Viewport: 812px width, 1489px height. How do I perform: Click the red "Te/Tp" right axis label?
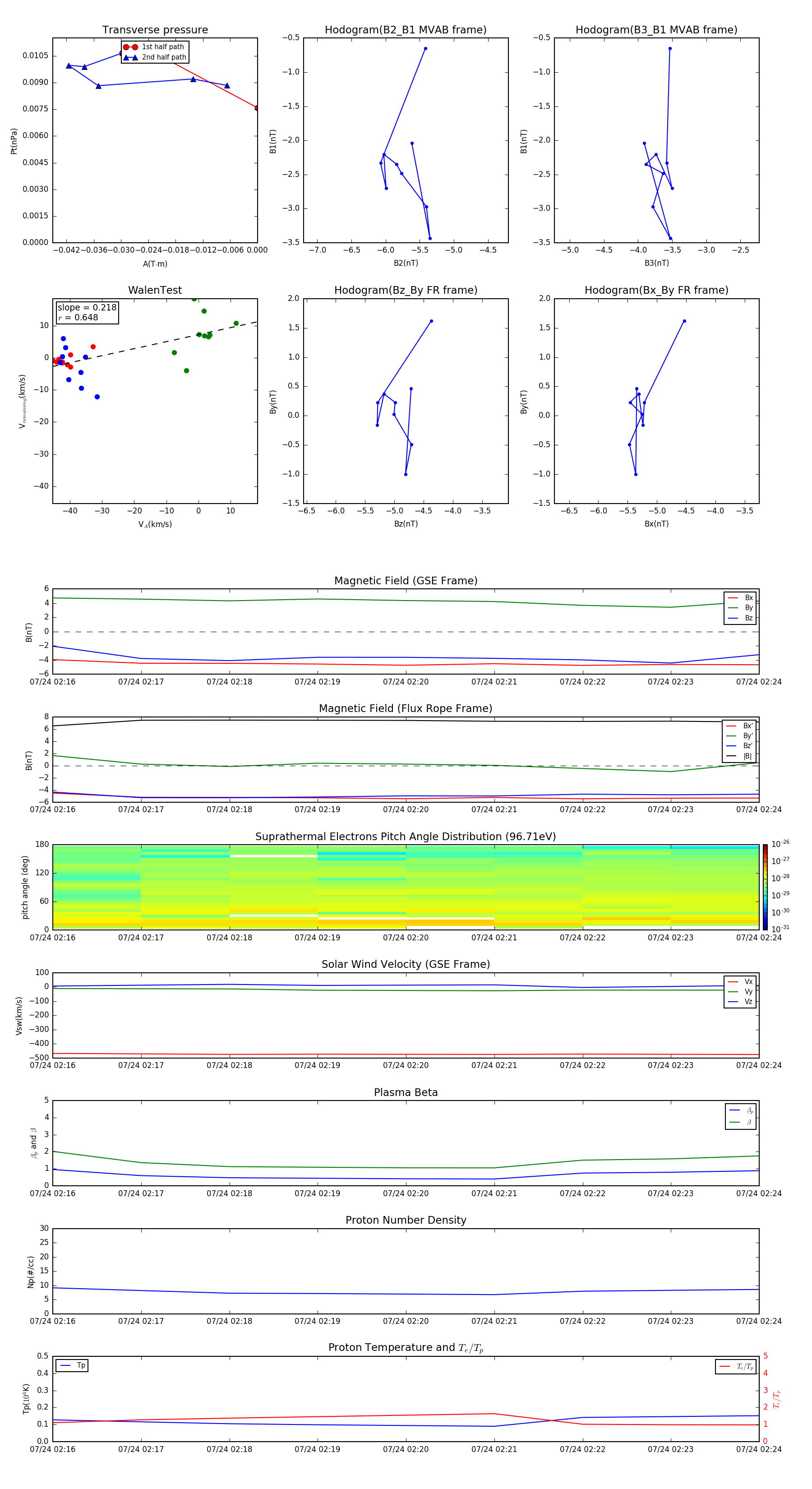777,1399
